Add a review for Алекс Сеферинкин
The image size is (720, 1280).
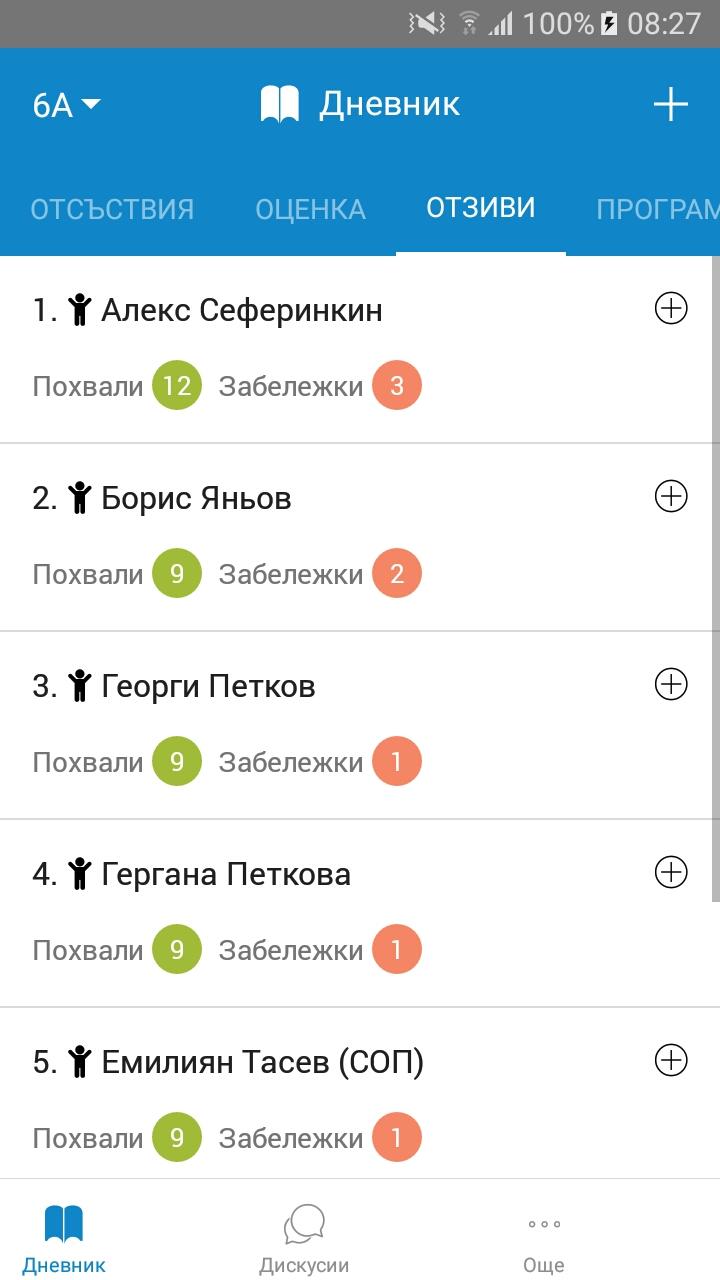pos(671,309)
